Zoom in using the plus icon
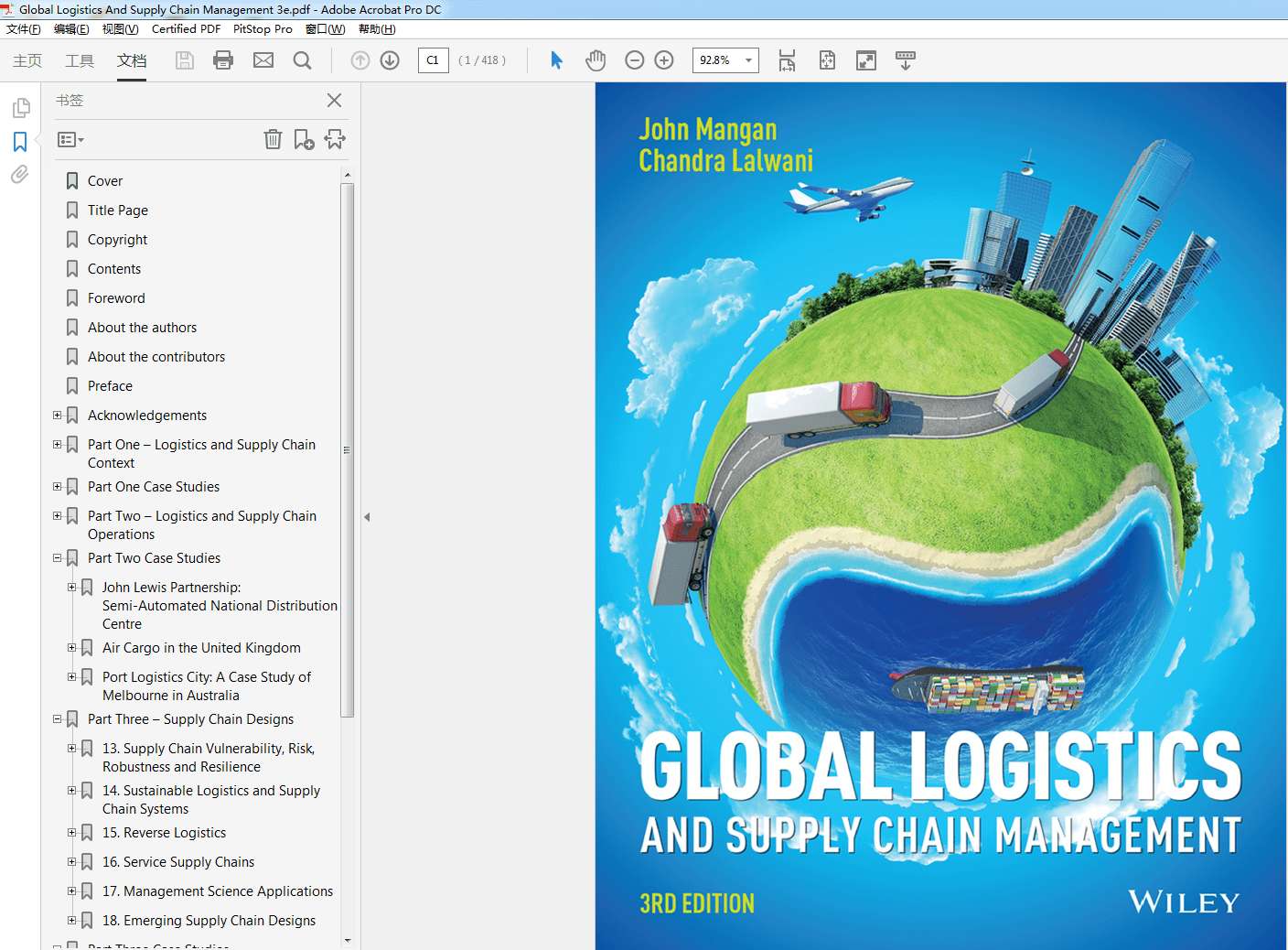The image size is (1288, 950). 664,60
